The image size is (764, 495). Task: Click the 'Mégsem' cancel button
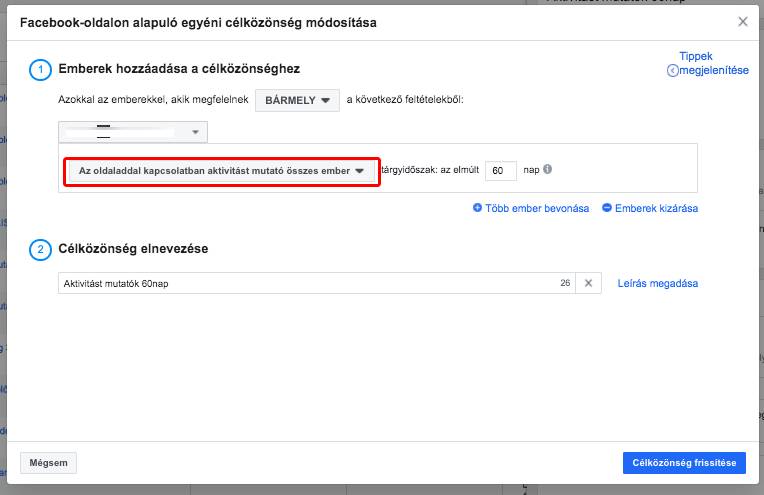point(48,463)
